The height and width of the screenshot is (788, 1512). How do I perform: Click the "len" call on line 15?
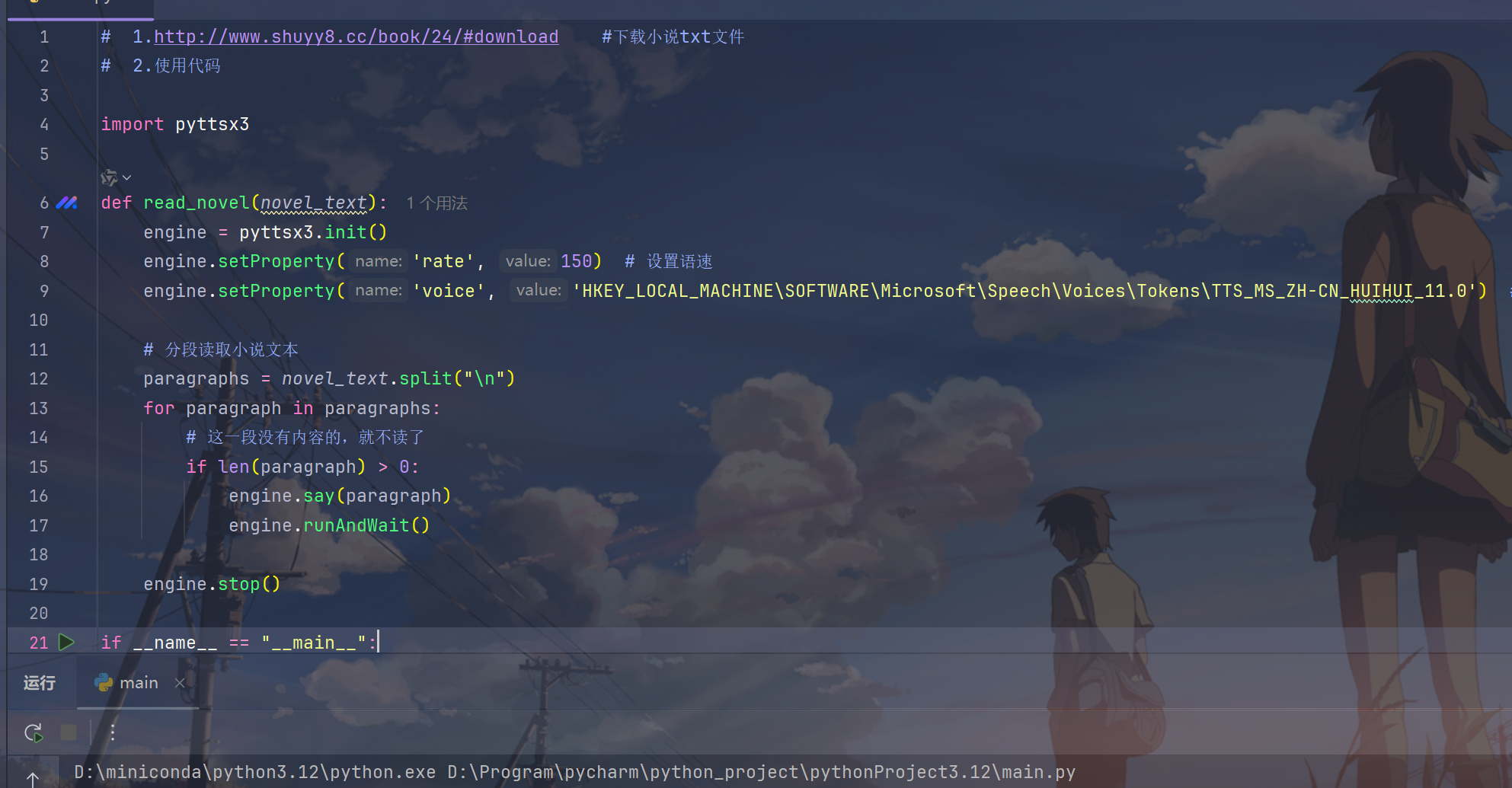[234, 467]
